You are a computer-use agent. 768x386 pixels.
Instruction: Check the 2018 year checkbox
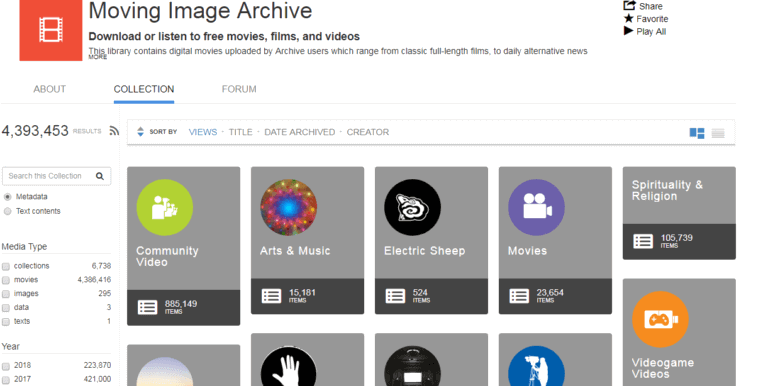tap(6, 366)
